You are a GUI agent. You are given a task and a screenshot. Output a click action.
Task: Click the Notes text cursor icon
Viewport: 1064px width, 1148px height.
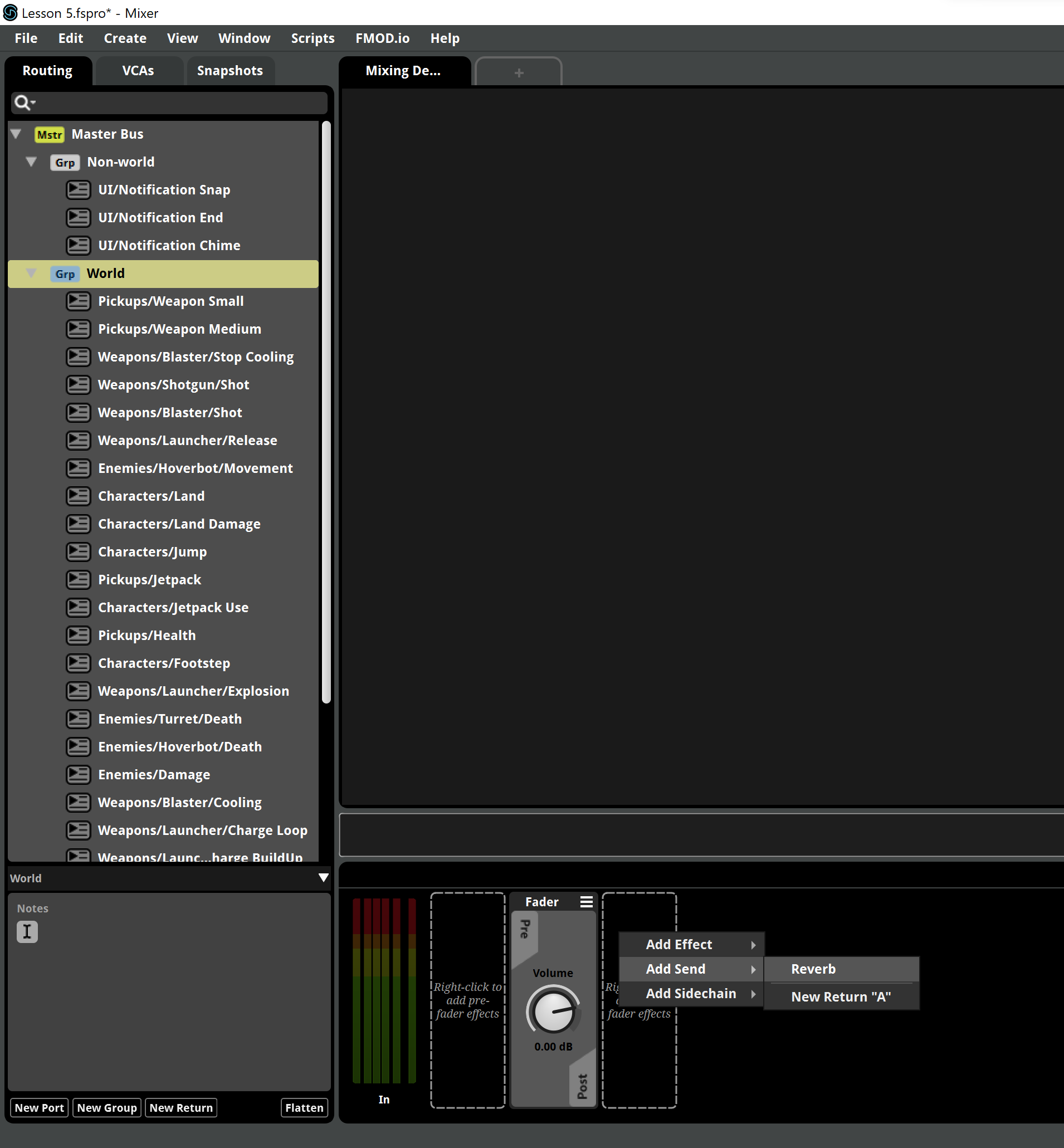coord(27,931)
